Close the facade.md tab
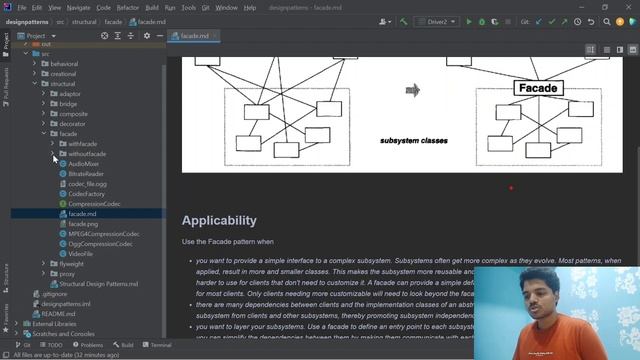The height and width of the screenshot is (360, 640). tap(215, 36)
